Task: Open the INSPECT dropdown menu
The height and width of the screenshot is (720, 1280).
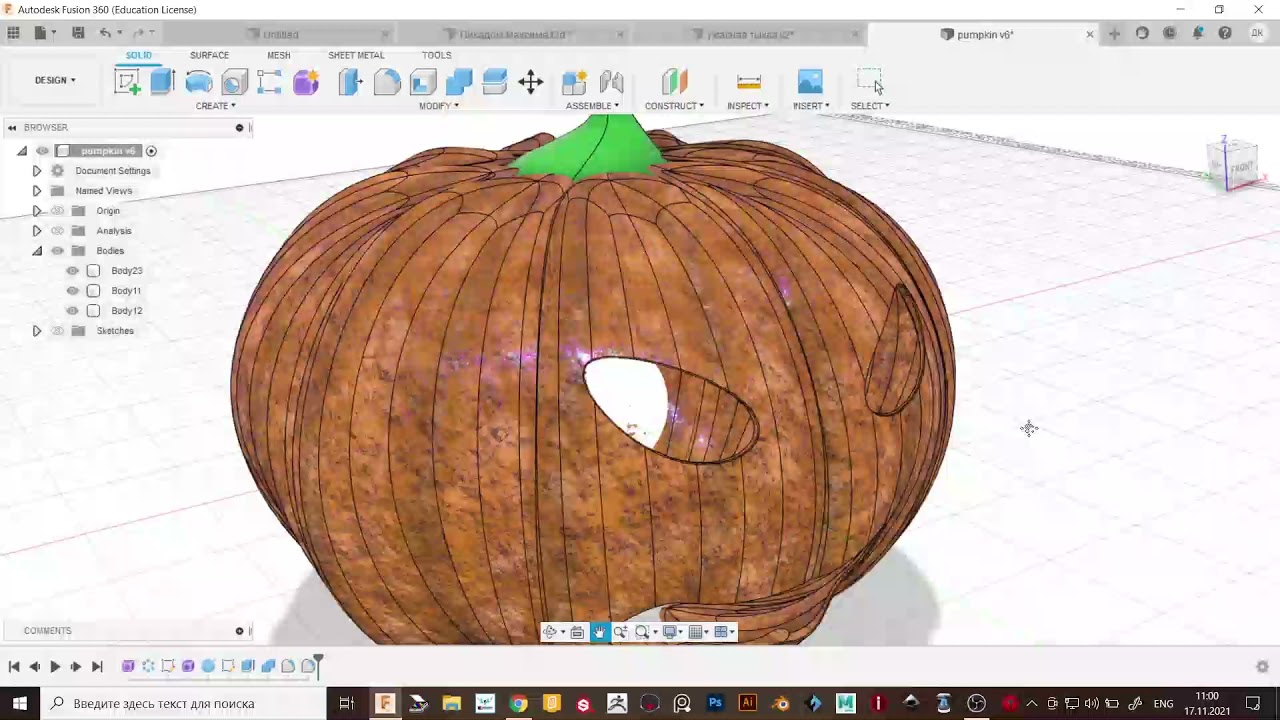Action: tap(748, 106)
